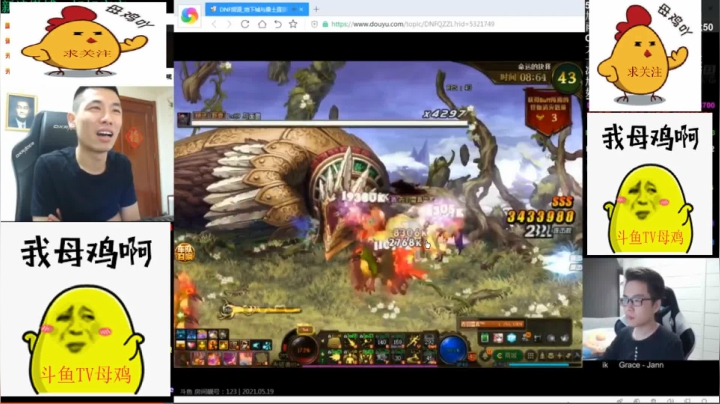Open the browser home page
Viewport: 720px width, 404px height.
(x=262, y=24)
